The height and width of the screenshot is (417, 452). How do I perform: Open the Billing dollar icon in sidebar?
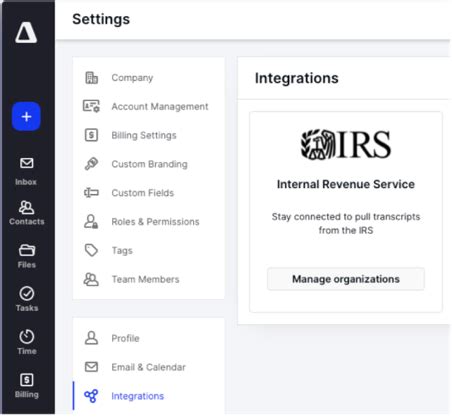27,380
